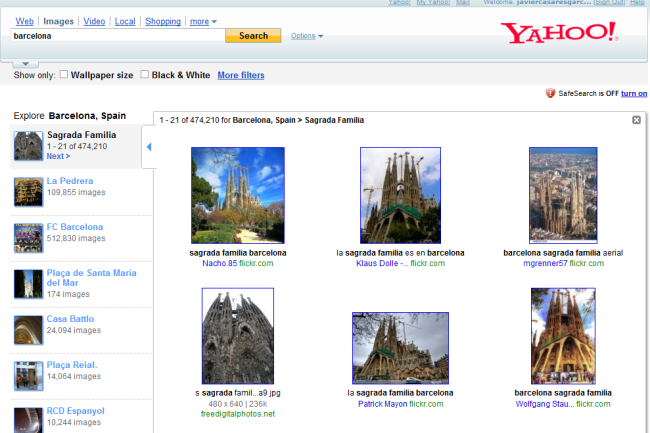
Task: Click the La Pedrera sidebar thumbnail
Action: pos(28,192)
